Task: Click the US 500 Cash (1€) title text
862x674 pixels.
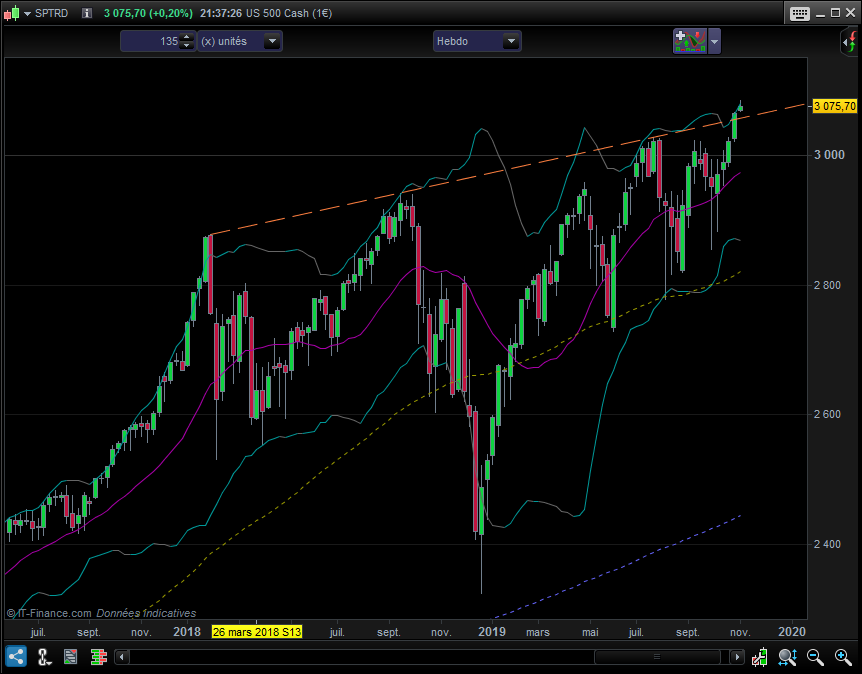Action: (x=289, y=13)
